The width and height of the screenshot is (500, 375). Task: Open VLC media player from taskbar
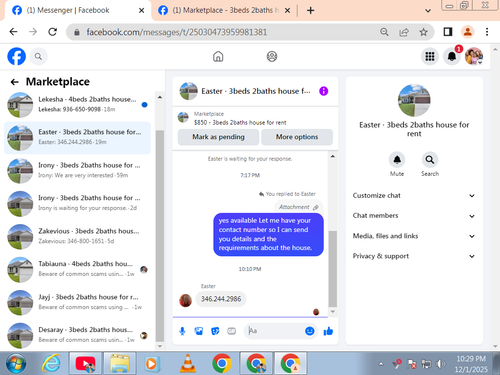point(188,364)
